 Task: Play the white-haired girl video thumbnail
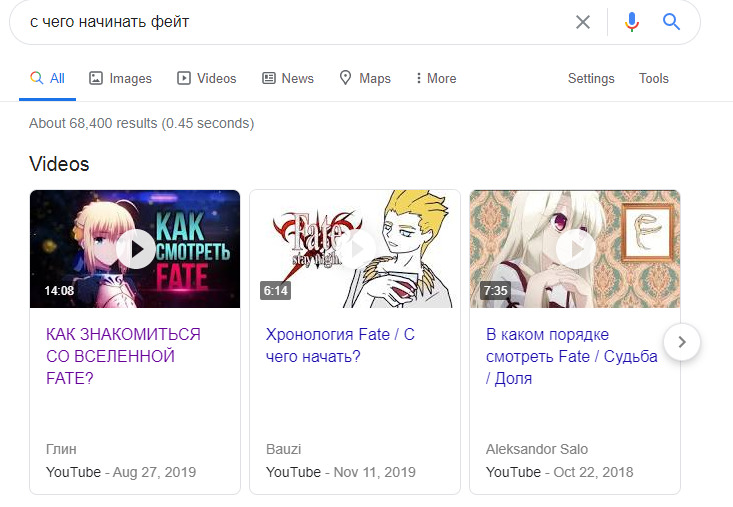point(574,249)
